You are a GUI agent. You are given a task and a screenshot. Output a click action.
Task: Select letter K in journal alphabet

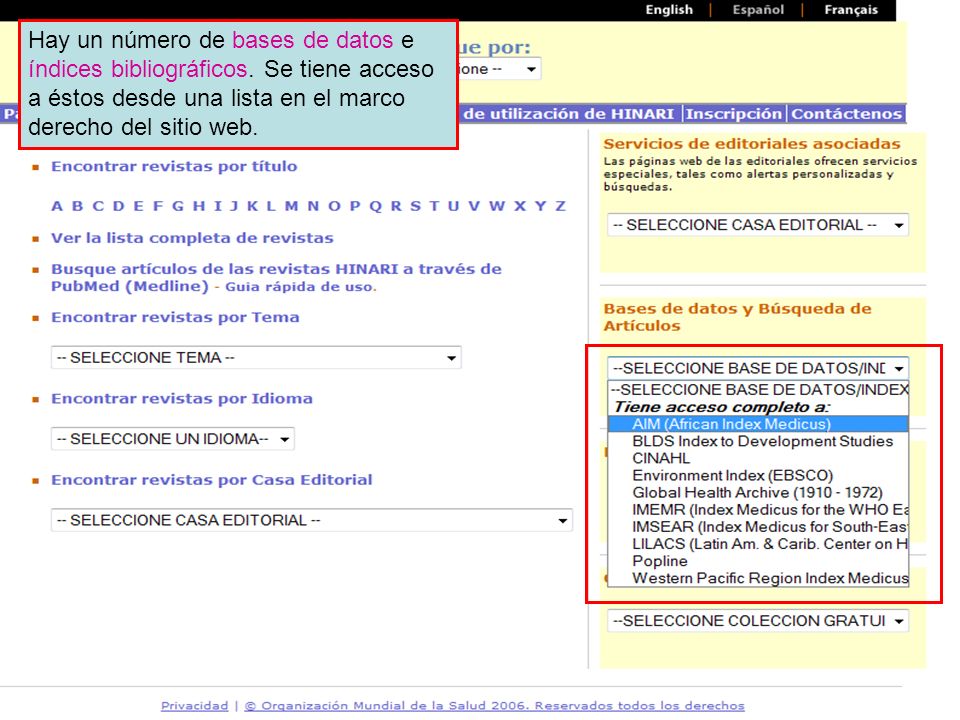pos(252,206)
